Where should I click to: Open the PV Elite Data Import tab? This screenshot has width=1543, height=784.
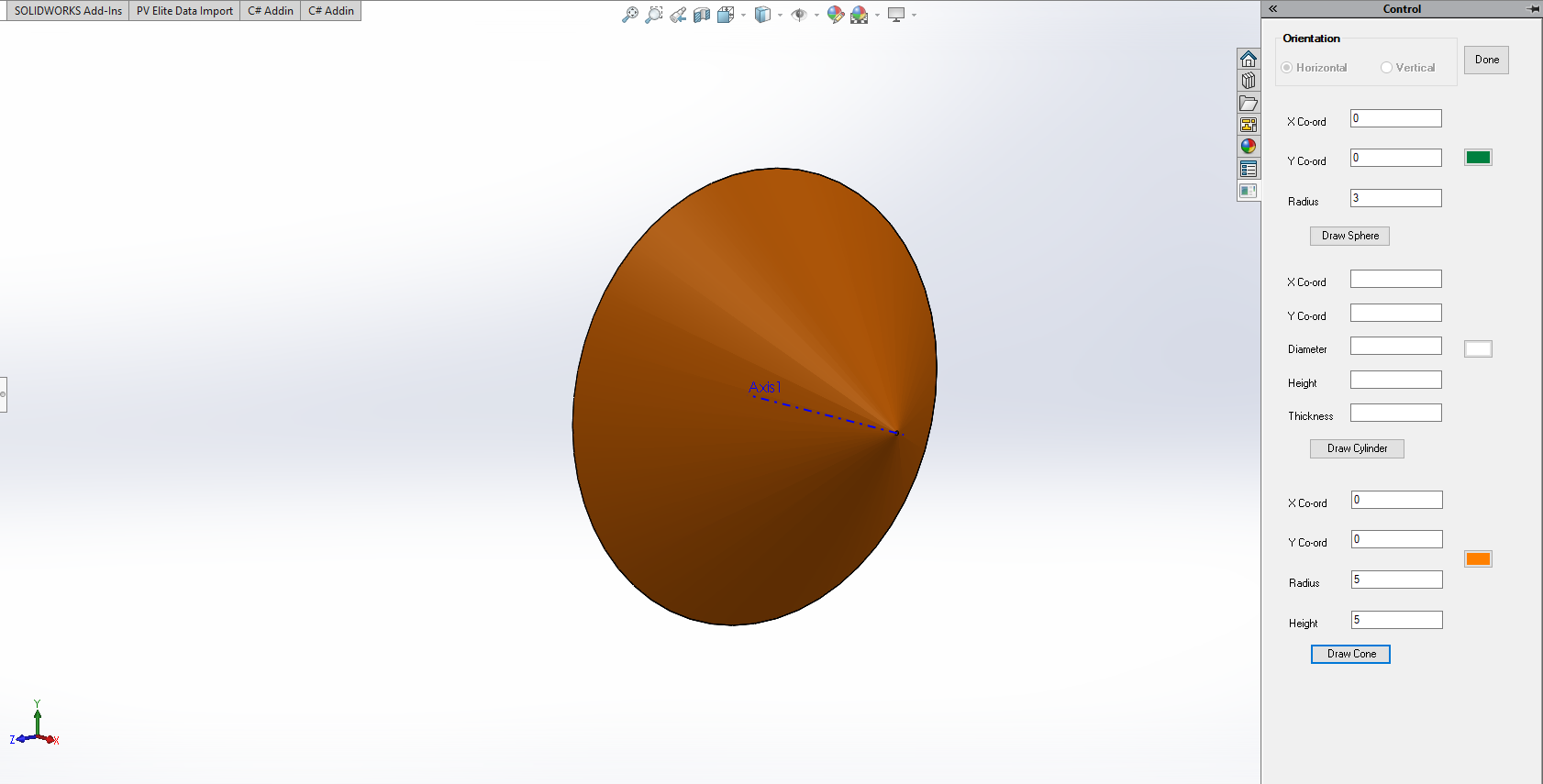pos(184,11)
